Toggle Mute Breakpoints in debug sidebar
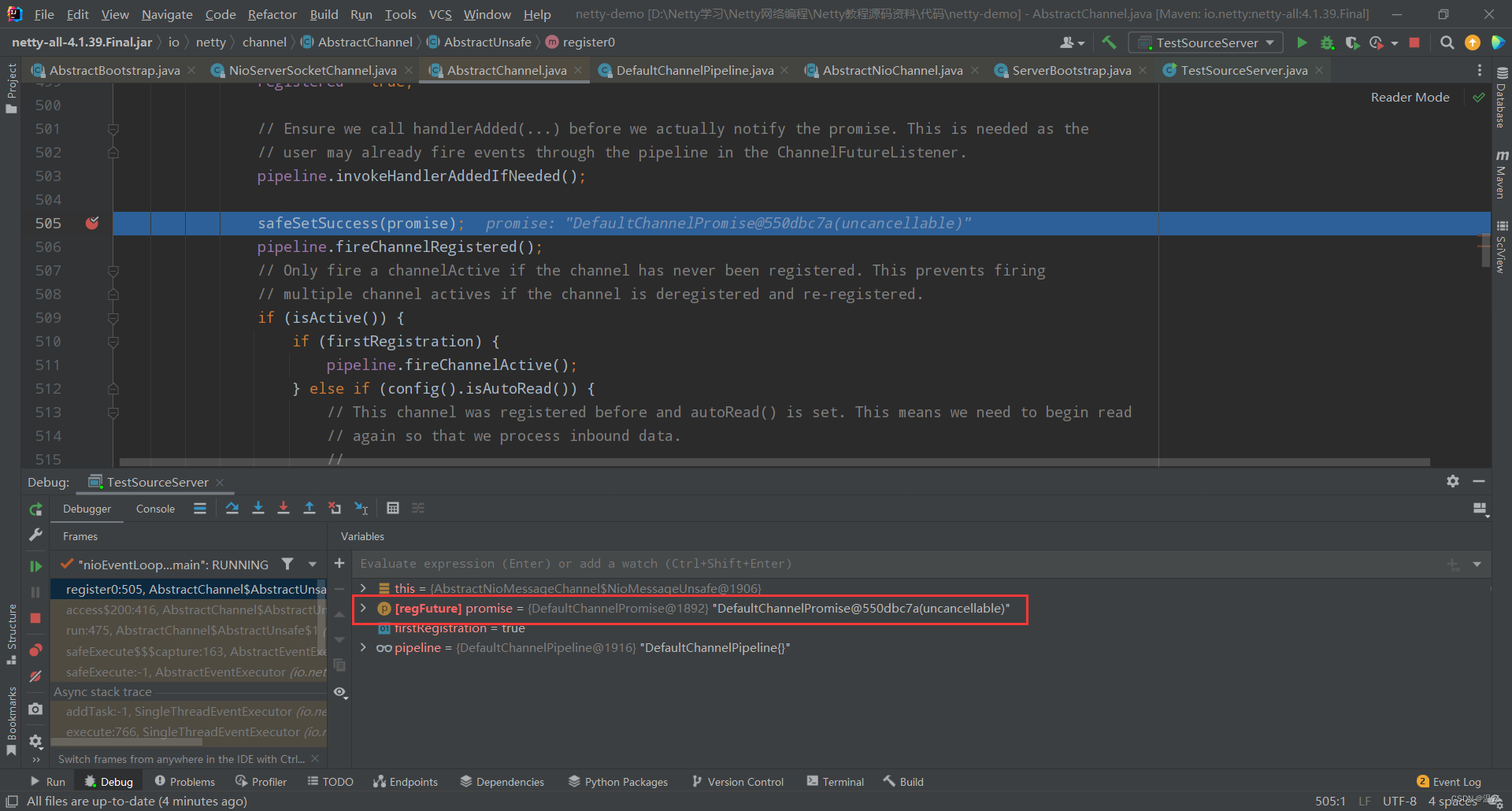1512x811 pixels. click(35, 676)
